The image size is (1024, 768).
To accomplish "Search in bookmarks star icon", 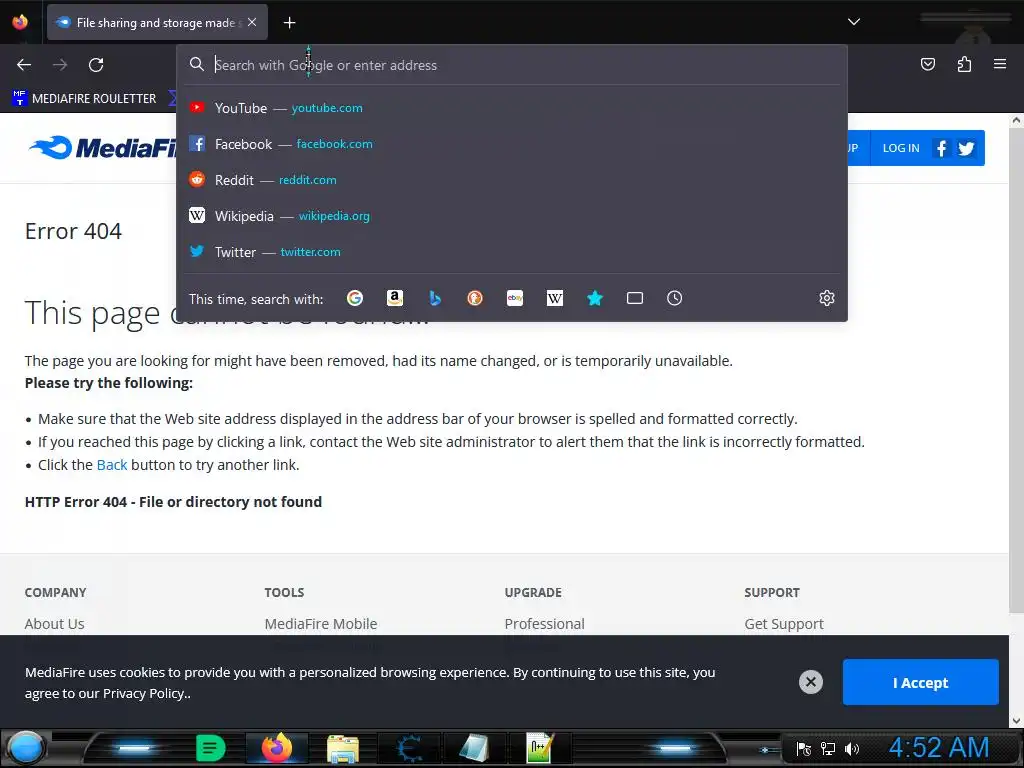I will tap(594, 298).
